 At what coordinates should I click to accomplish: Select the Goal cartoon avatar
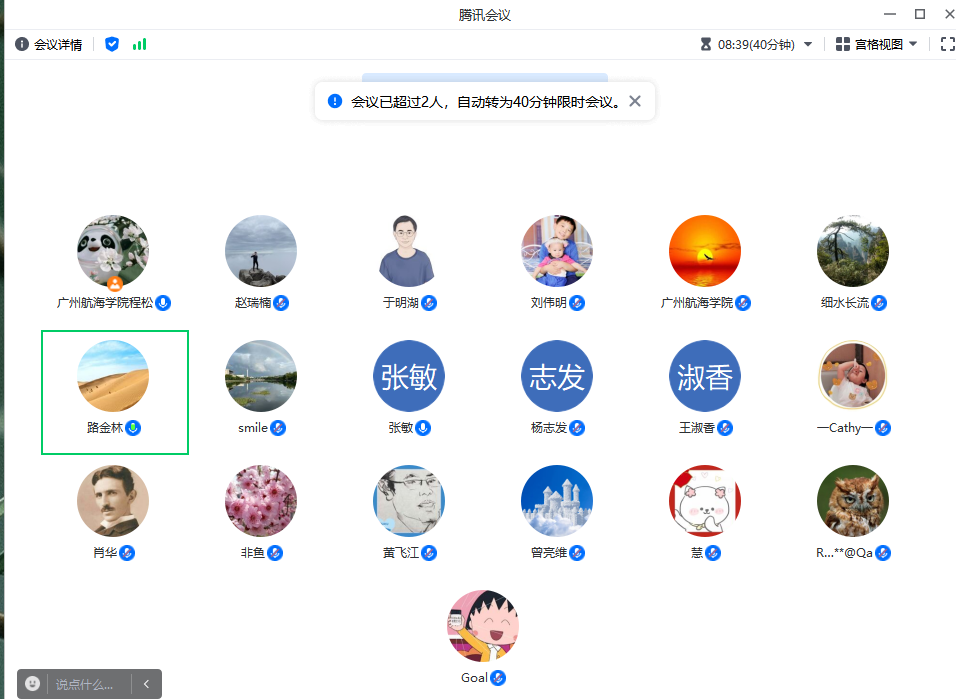[483, 626]
